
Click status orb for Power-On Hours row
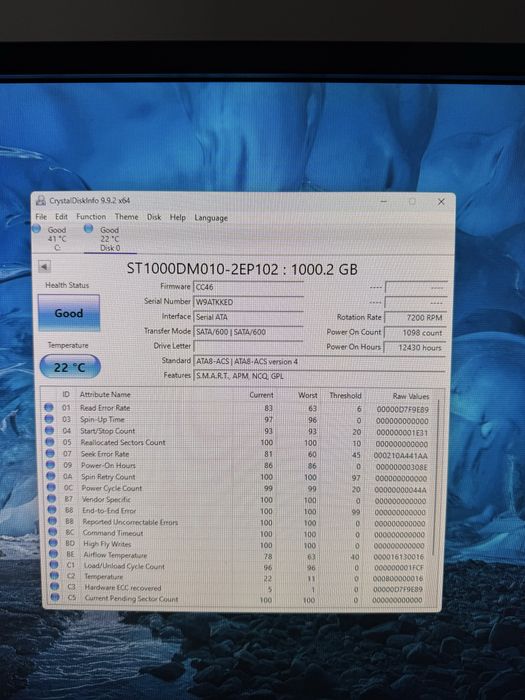pos(51,465)
